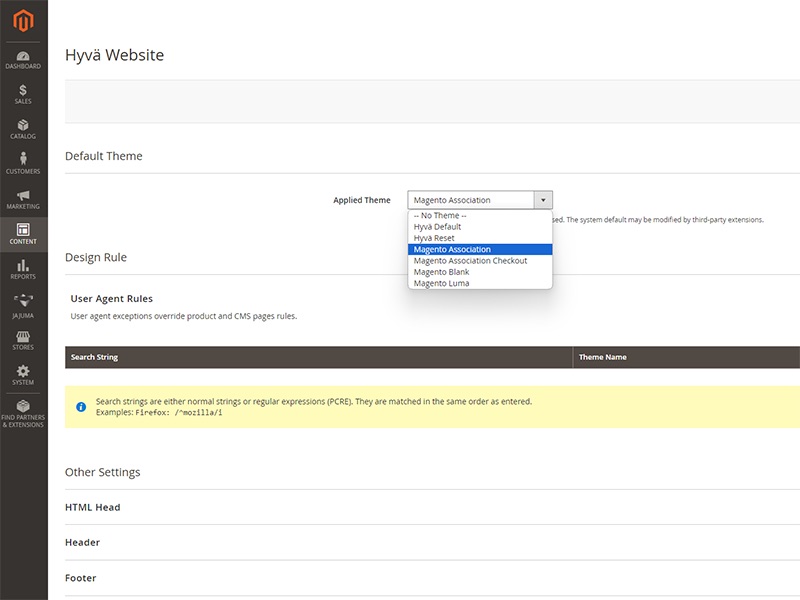Pick Magento Association Checkout theme option
This screenshot has width=800, height=600.
coord(470,261)
